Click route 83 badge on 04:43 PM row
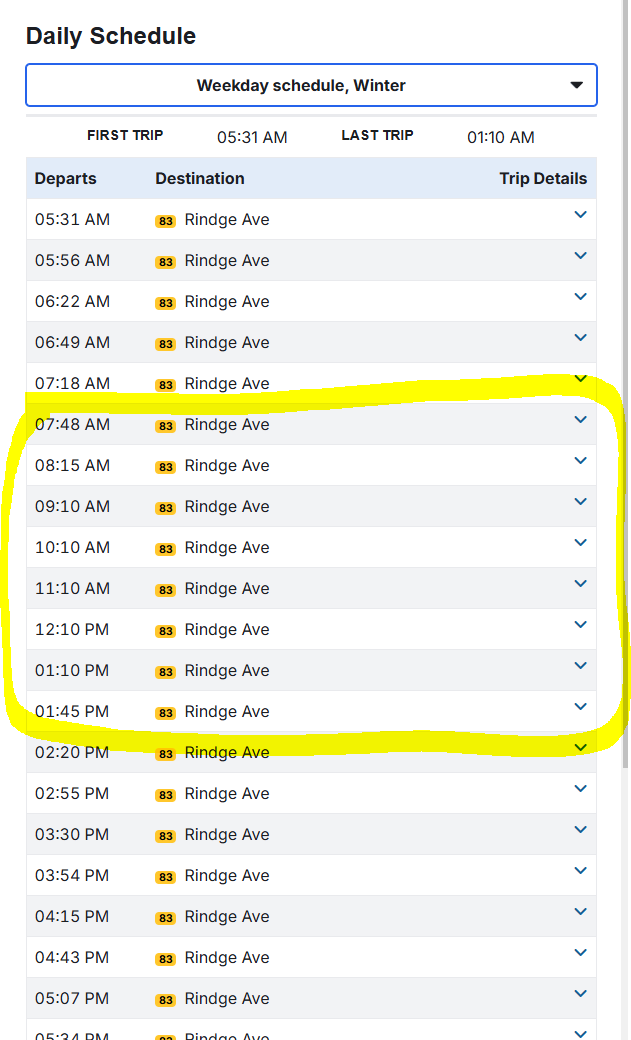The width and height of the screenshot is (631, 1040). pyautogui.click(x=166, y=959)
